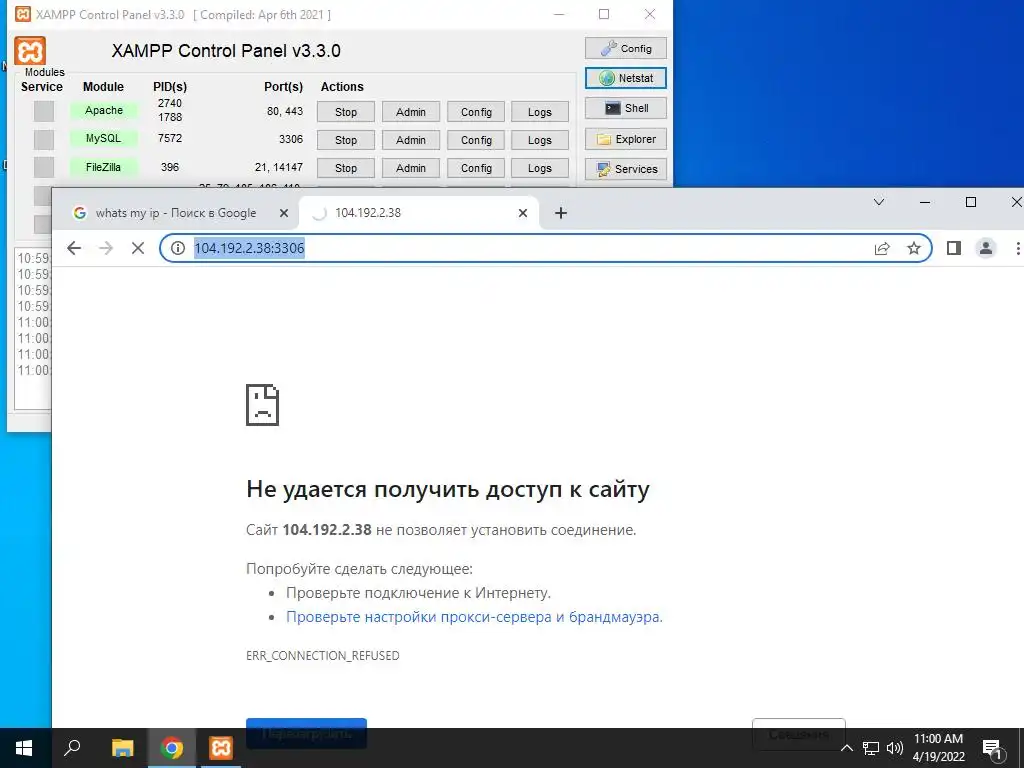View FileZilla Logs

click(x=539, y=168)
